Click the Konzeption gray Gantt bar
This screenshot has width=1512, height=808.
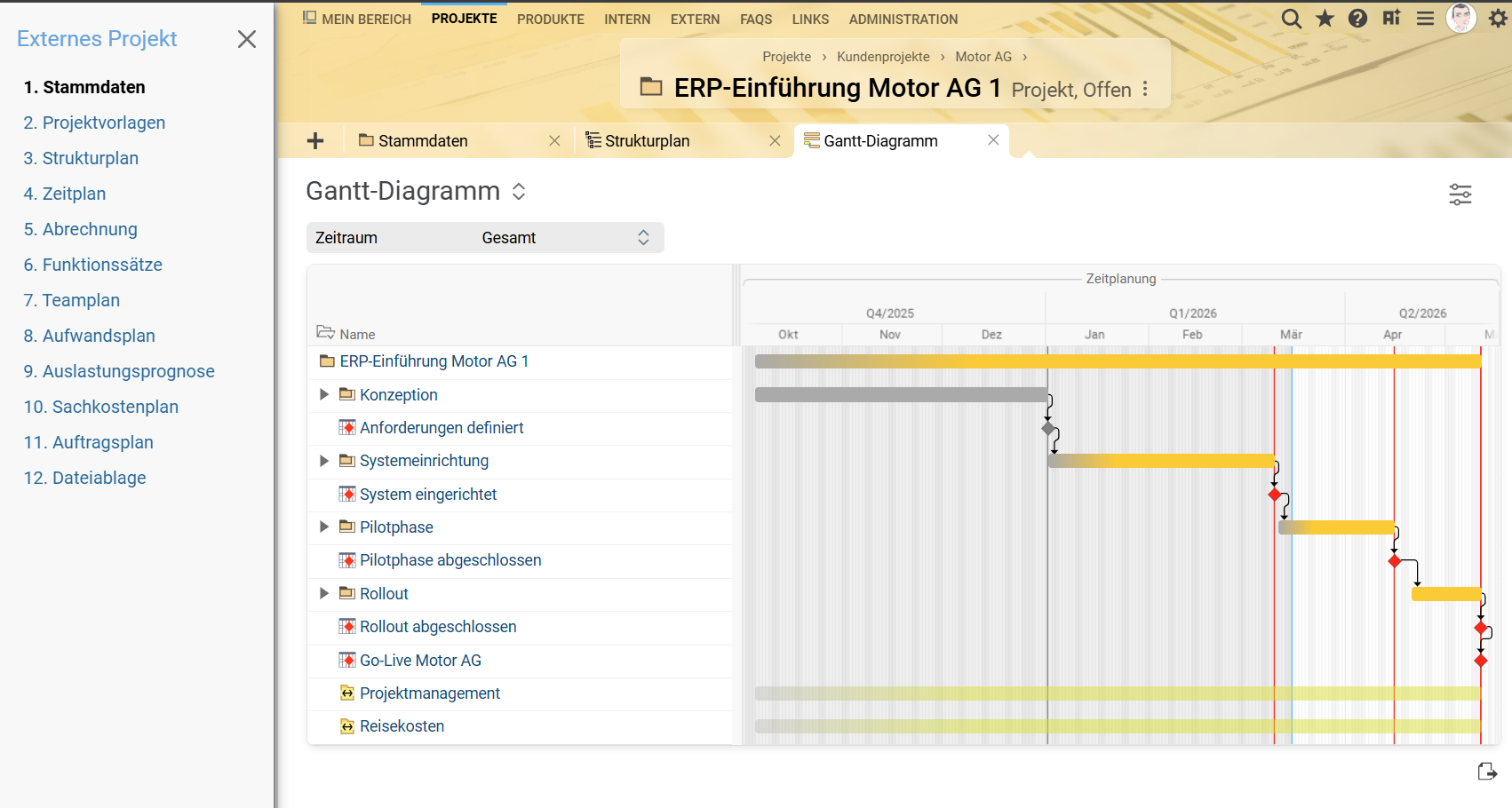[901, 394]
